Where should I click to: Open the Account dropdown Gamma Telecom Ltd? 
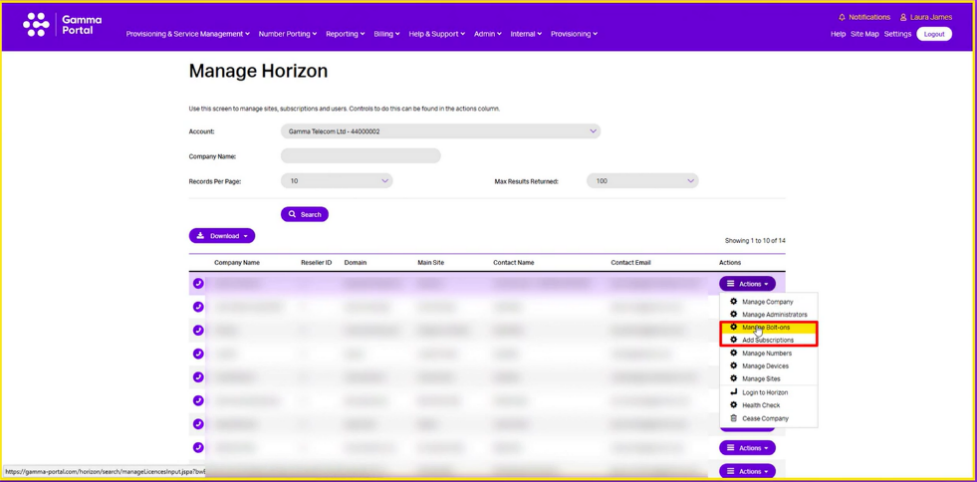point(441,131)
